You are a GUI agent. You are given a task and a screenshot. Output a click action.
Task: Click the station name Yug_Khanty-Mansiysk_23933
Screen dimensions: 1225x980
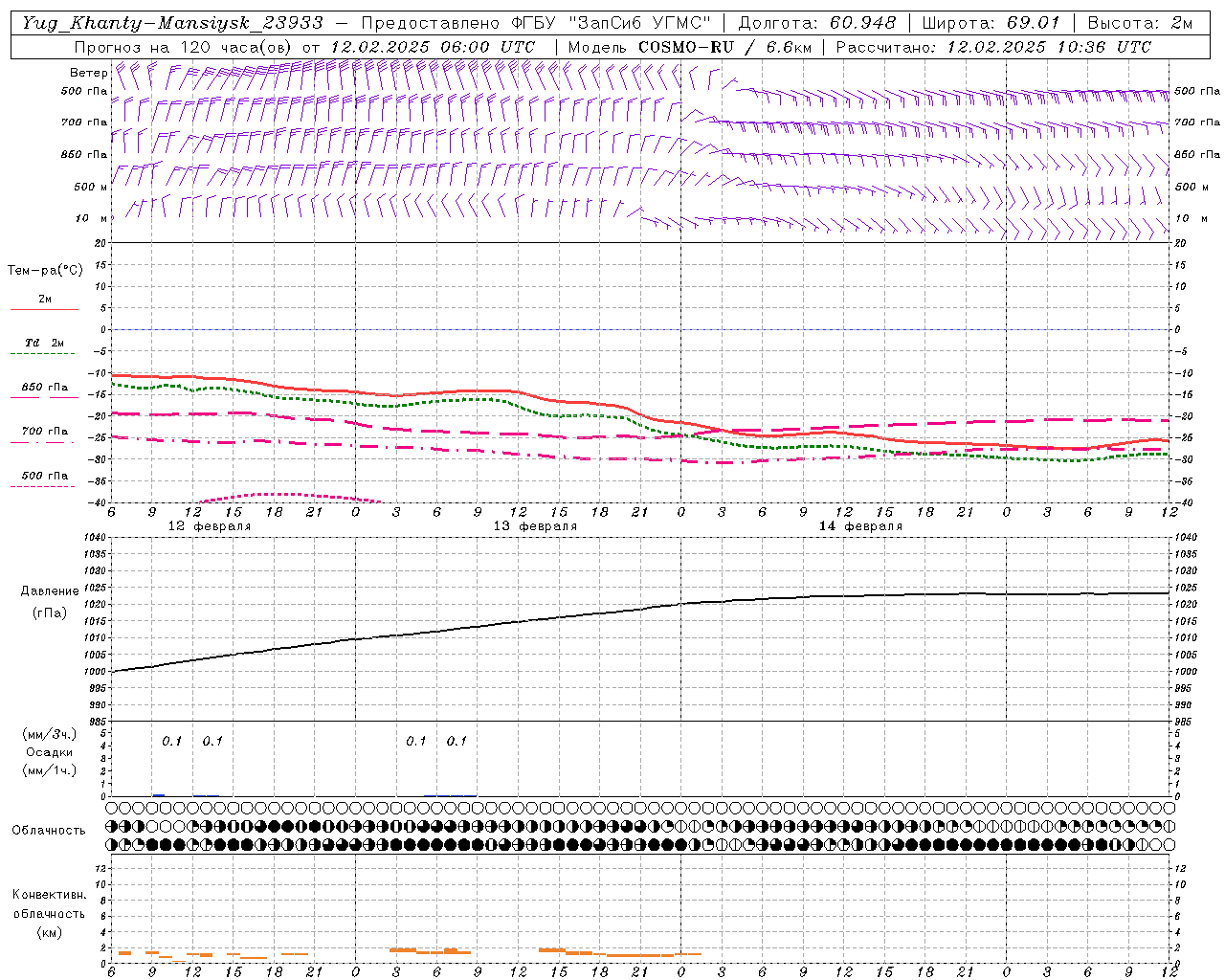coord(171,23)
